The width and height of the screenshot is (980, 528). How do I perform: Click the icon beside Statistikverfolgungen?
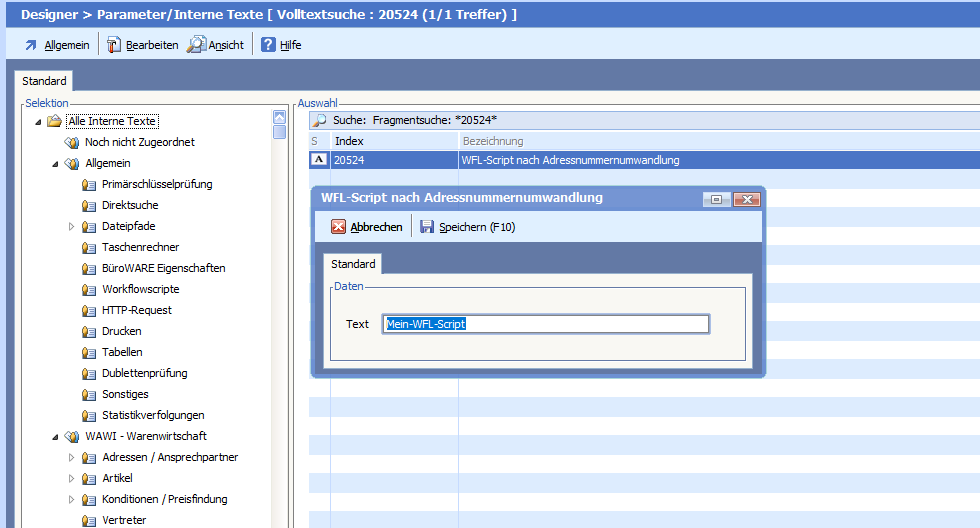click(89, 416)
